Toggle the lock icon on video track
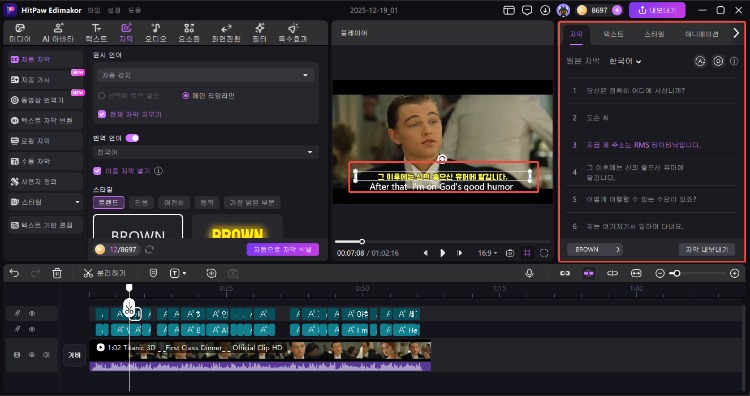Image resolution: width=750 pixels, height=396 pixels. [x=17, y=355]
